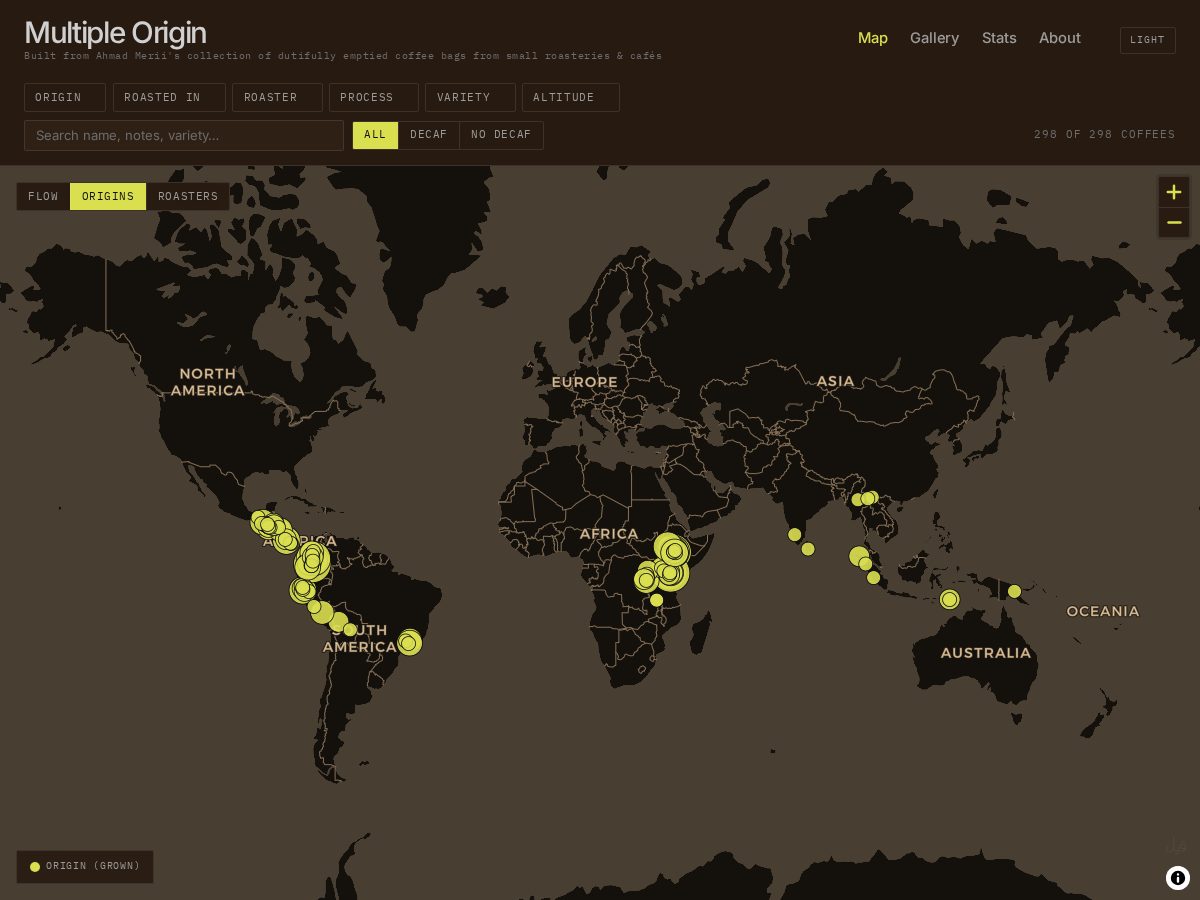Zoom in with the plus button
This screenshot has width=1200, height=900.
1174,192
